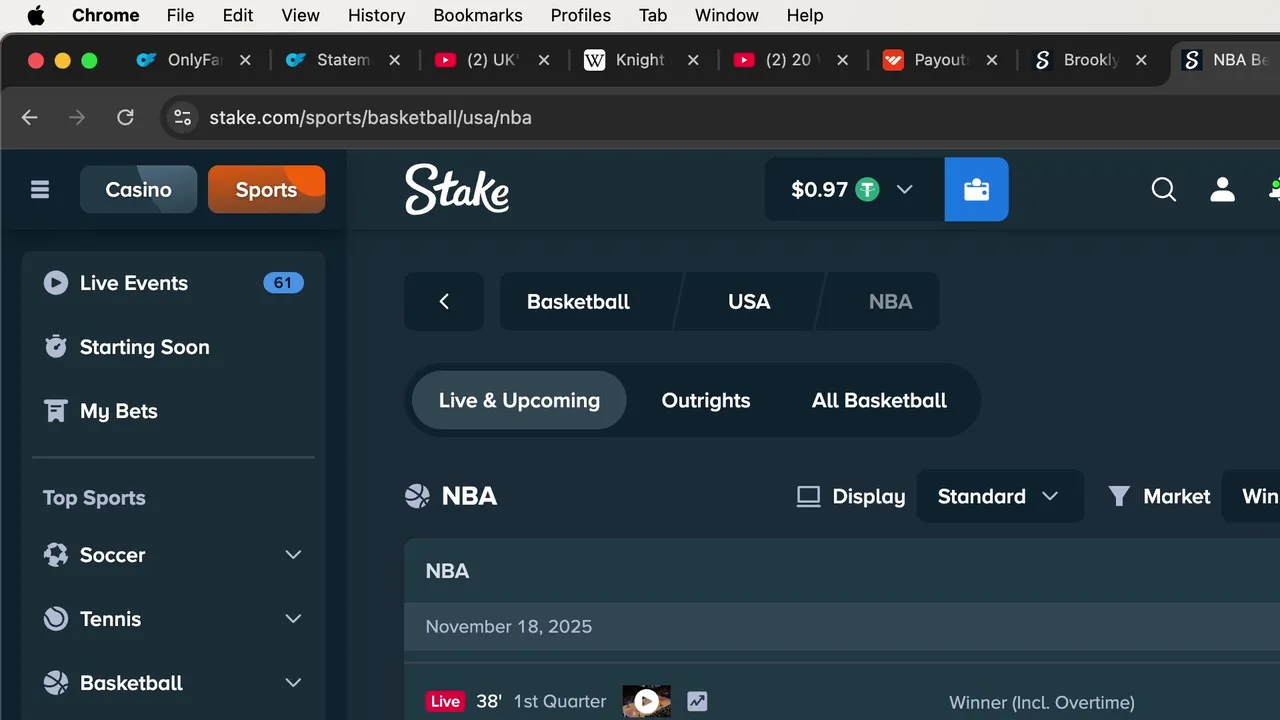Play the live stream thumbnail
The width and height of the screenshot is (1280, 720).
click(646, 702)
